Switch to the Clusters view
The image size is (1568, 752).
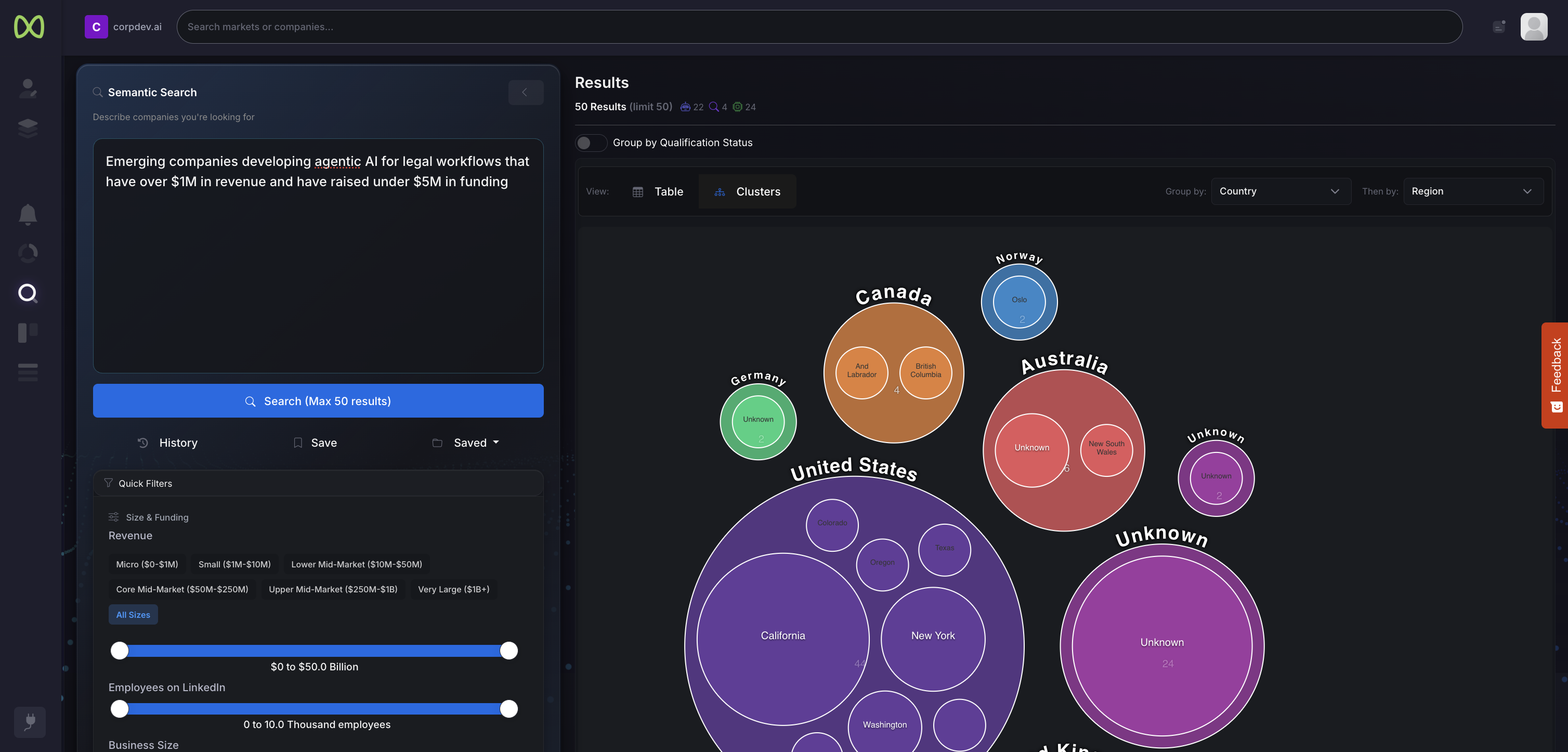[x=747, y=191]
